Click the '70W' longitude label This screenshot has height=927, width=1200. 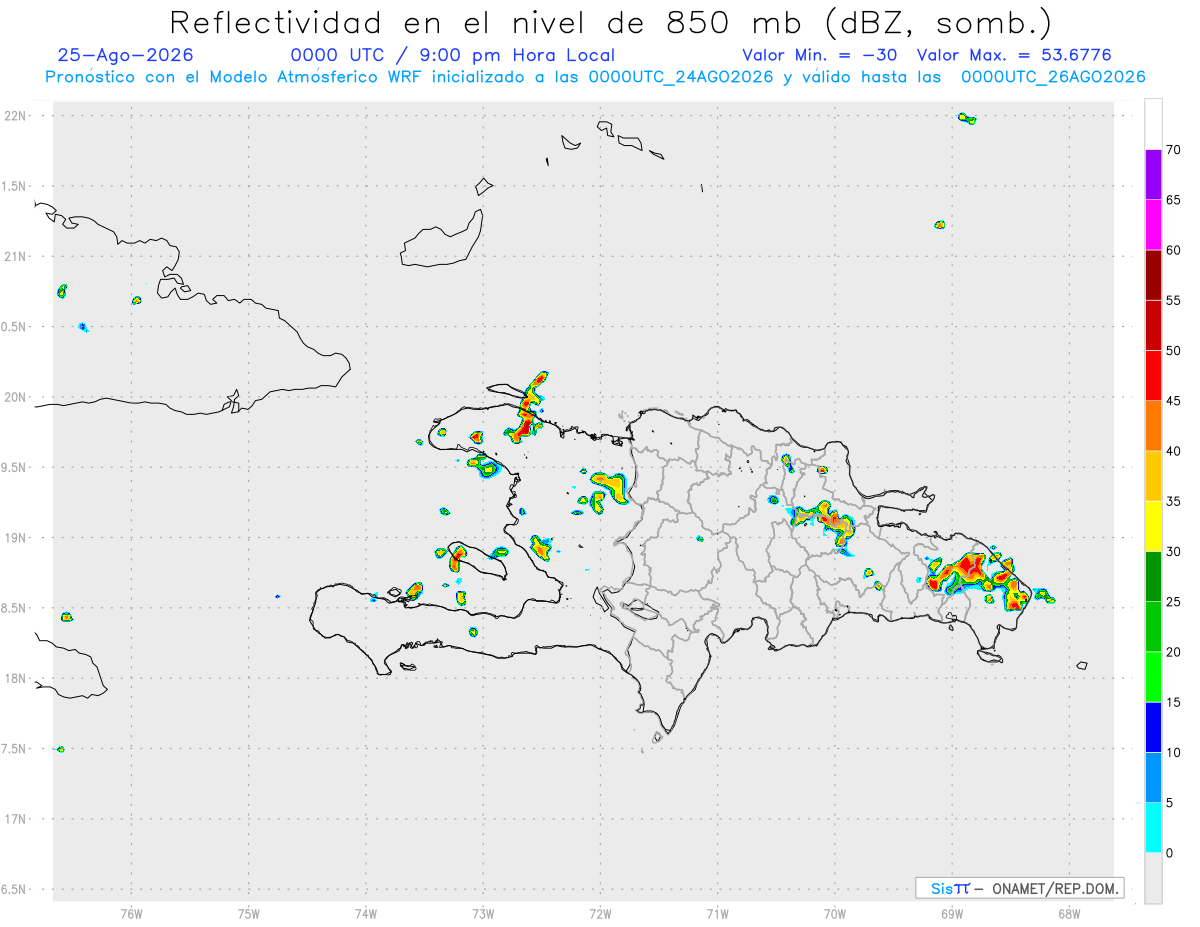click(835, 912)
